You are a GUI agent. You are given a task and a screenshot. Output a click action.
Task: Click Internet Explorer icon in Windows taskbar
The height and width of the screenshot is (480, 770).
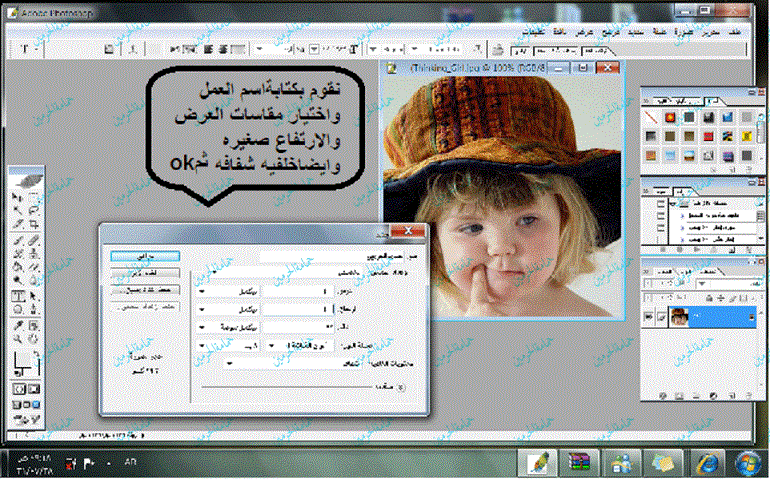[x=708, y=462]
